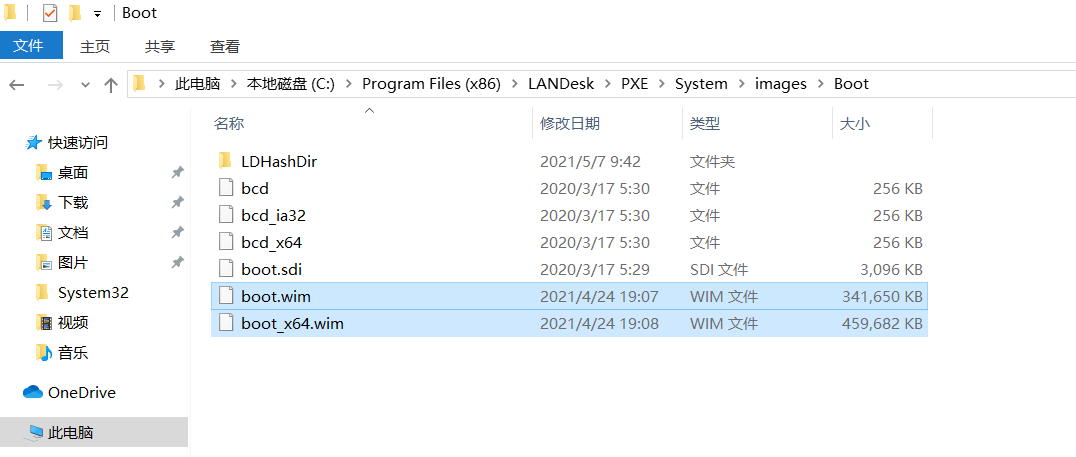
Task: Open the LDHashDir folder icon
Action: [225, 161]
